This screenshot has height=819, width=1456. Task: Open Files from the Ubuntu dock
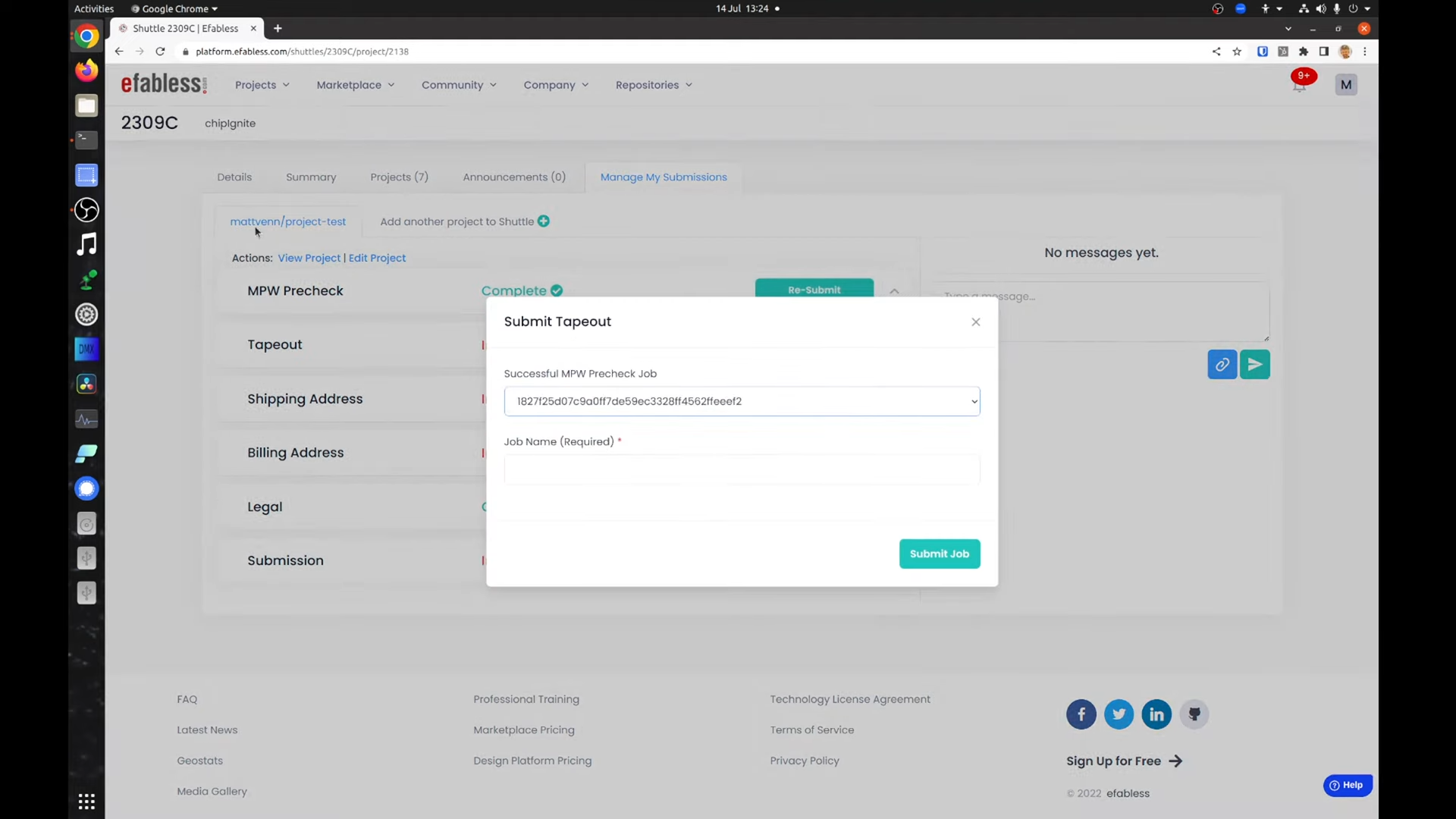coord(86,105)
